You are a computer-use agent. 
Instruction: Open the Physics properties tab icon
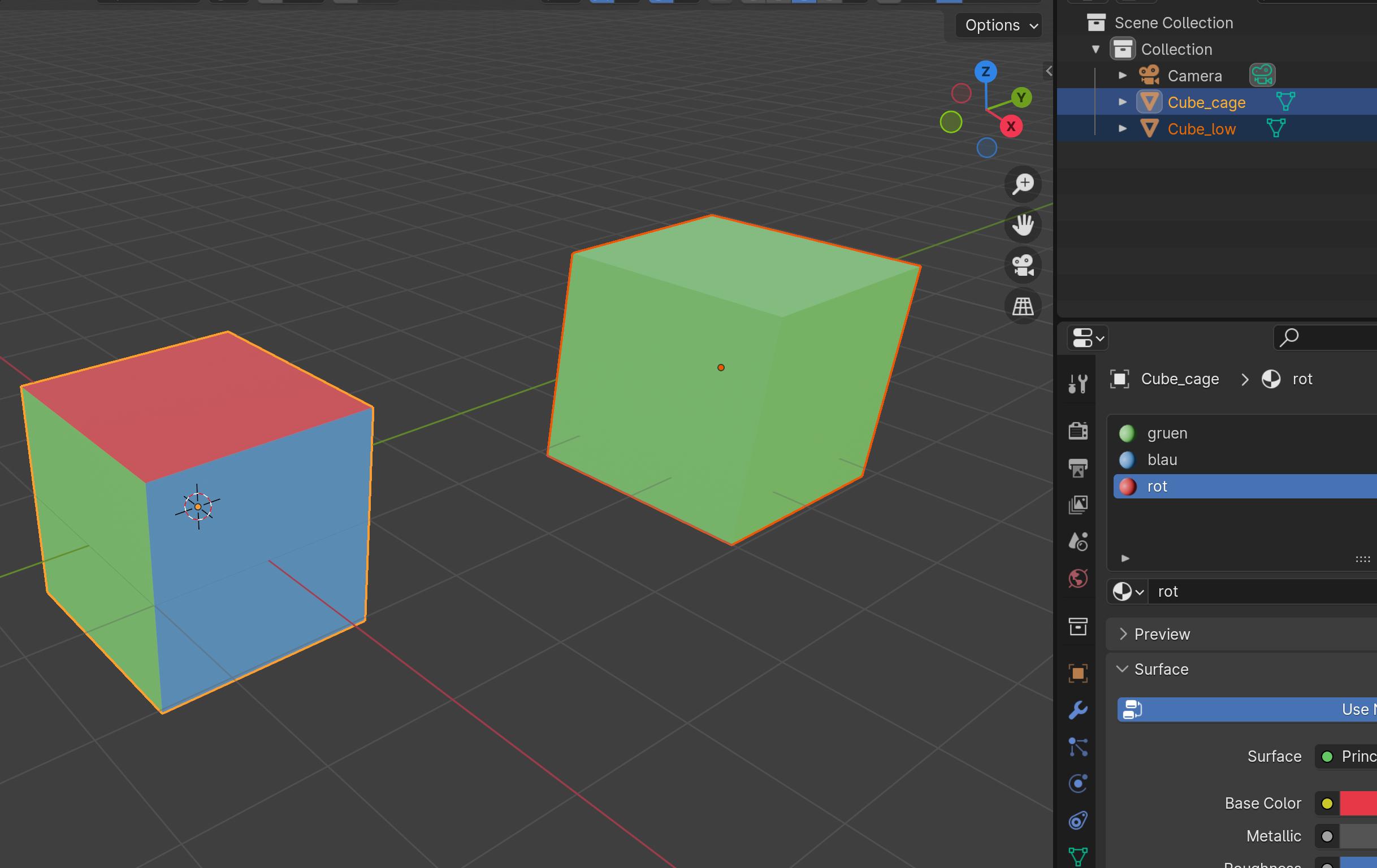(x=1078, y=783)
